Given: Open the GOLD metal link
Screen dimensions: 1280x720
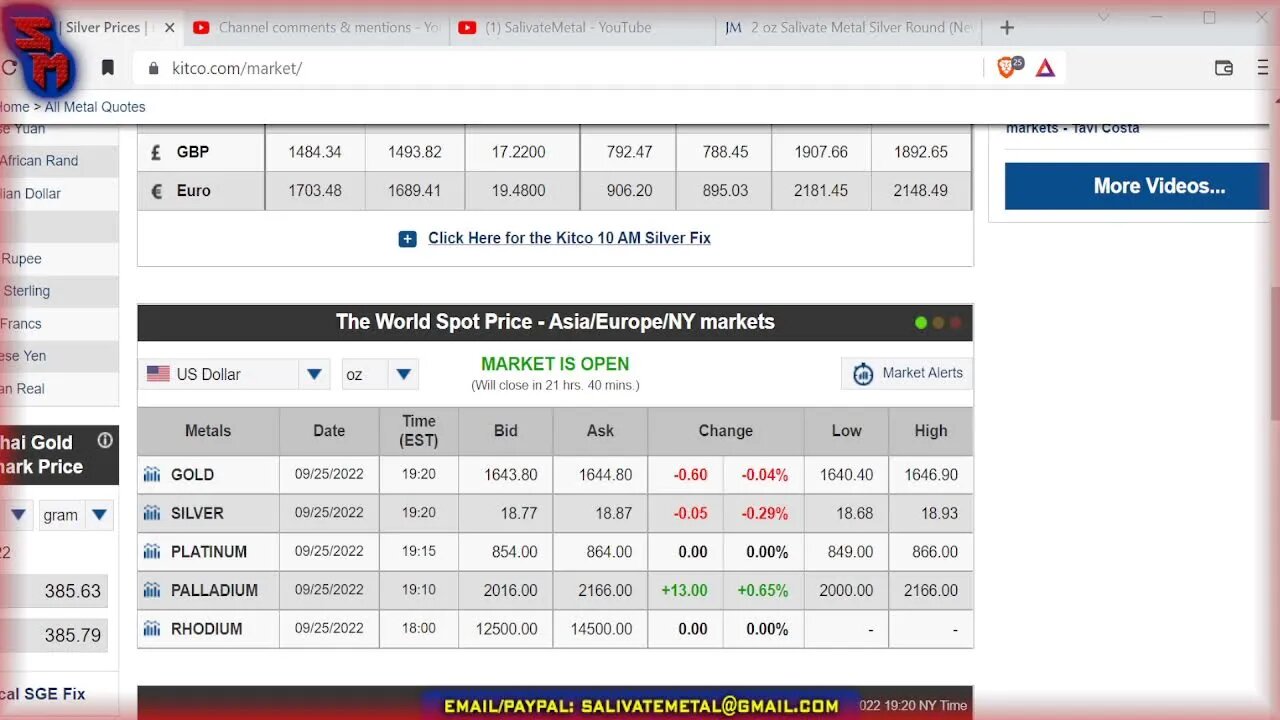Looking at the screenshot, I should coord(192,475).
